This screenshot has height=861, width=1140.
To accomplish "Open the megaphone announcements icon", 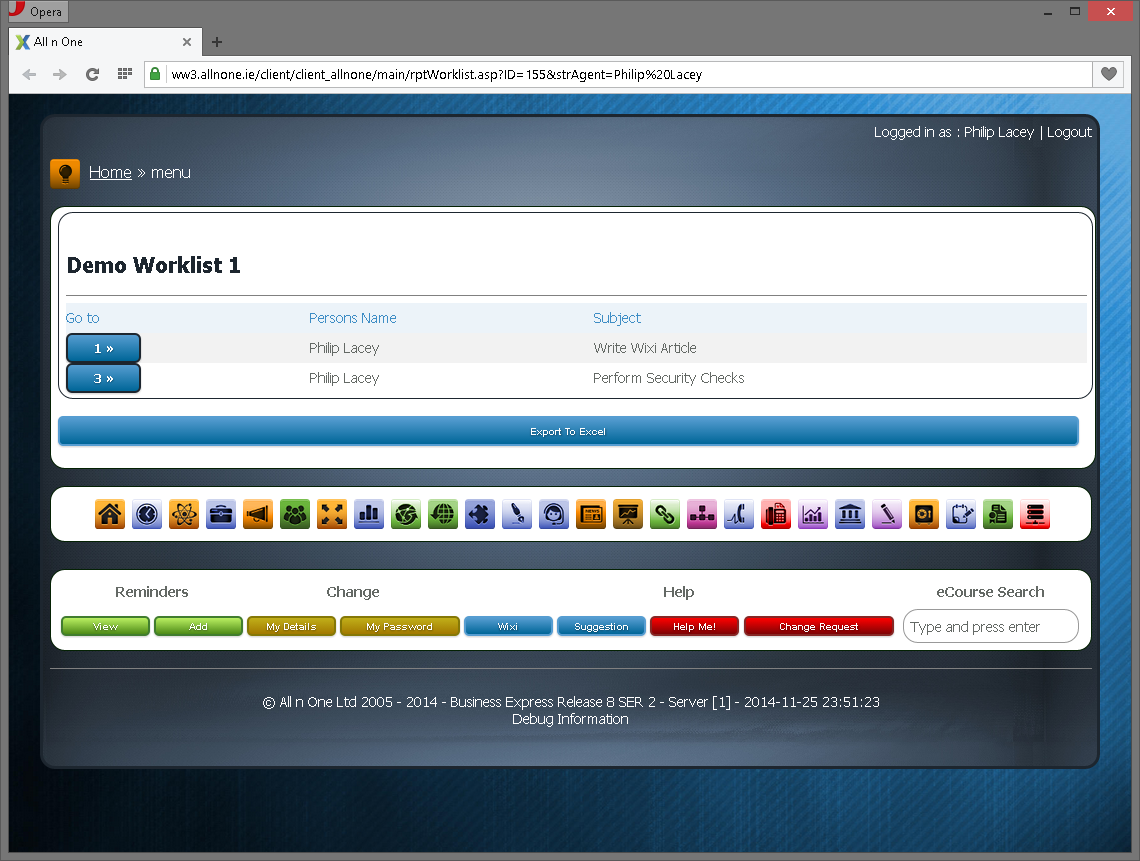I will pos(258,514).
